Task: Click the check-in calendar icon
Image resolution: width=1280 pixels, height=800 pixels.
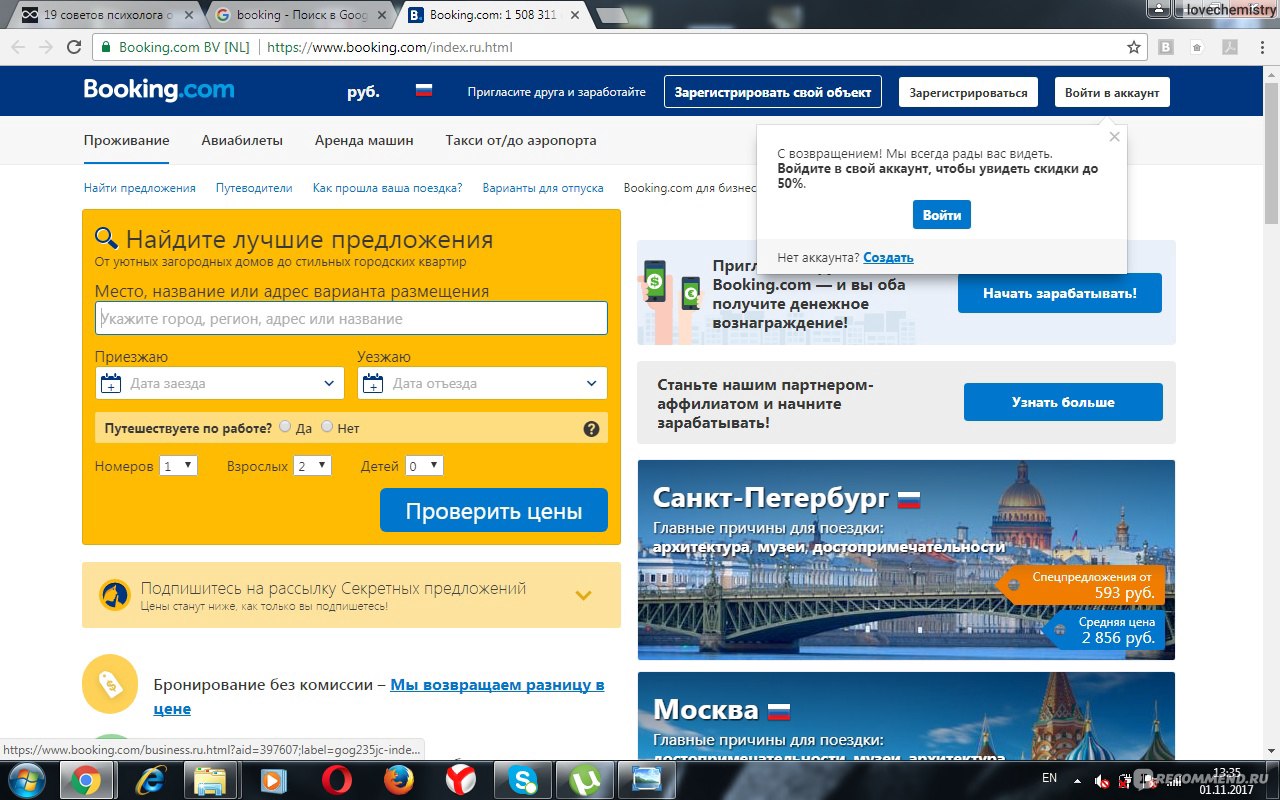Action: [x=111, y=383]
